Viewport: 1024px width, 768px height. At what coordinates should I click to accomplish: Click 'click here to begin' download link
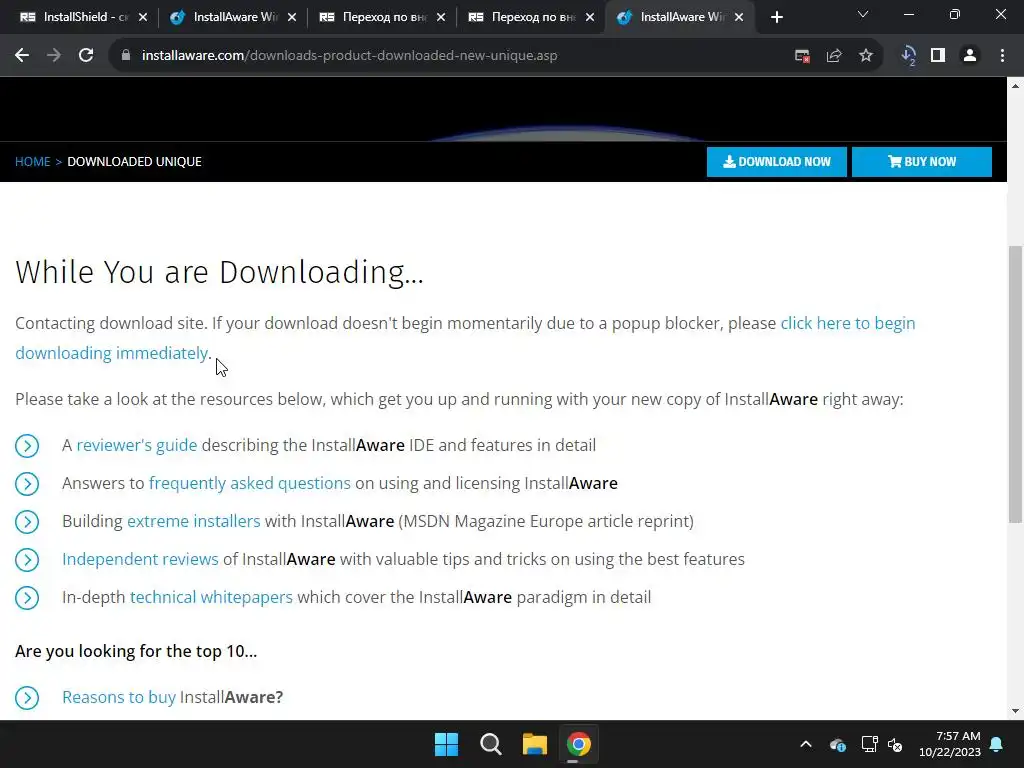point(848,323)
